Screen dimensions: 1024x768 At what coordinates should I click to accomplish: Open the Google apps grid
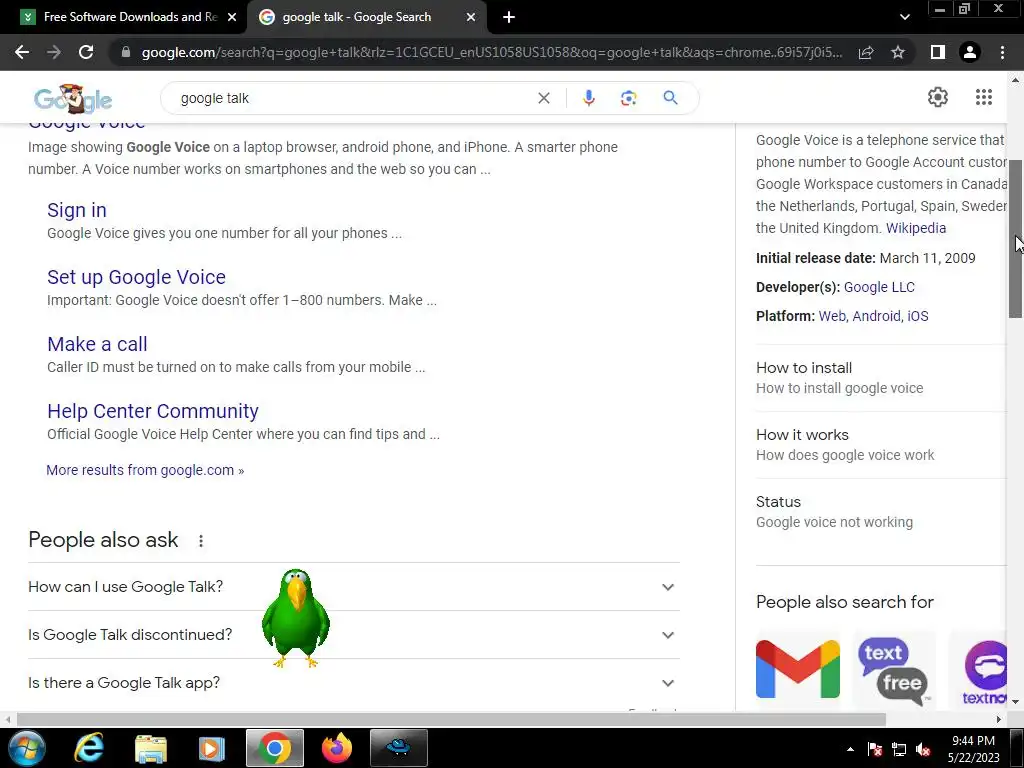tap(984, 97)
